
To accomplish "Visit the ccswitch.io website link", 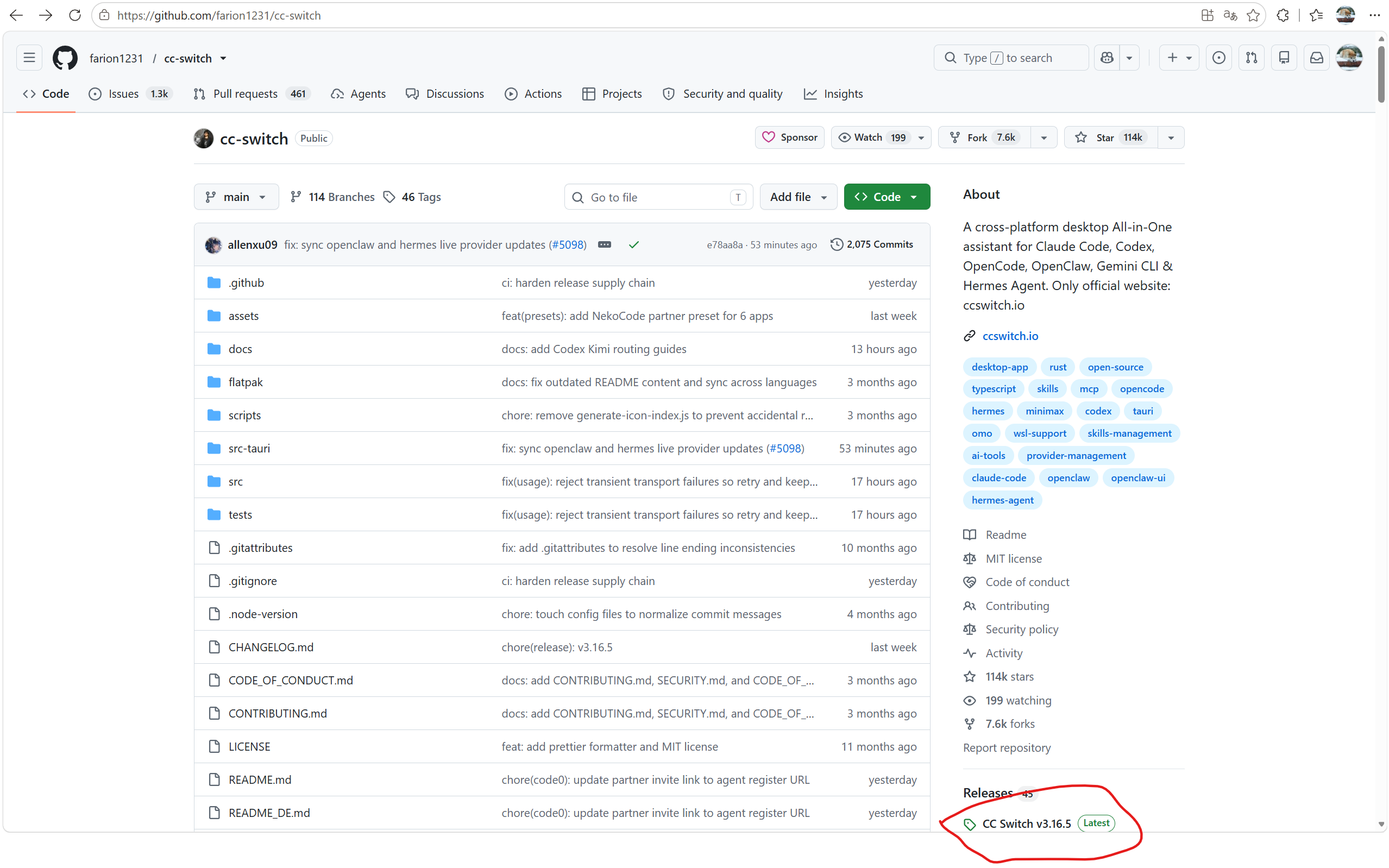I will coord(1010,336).
